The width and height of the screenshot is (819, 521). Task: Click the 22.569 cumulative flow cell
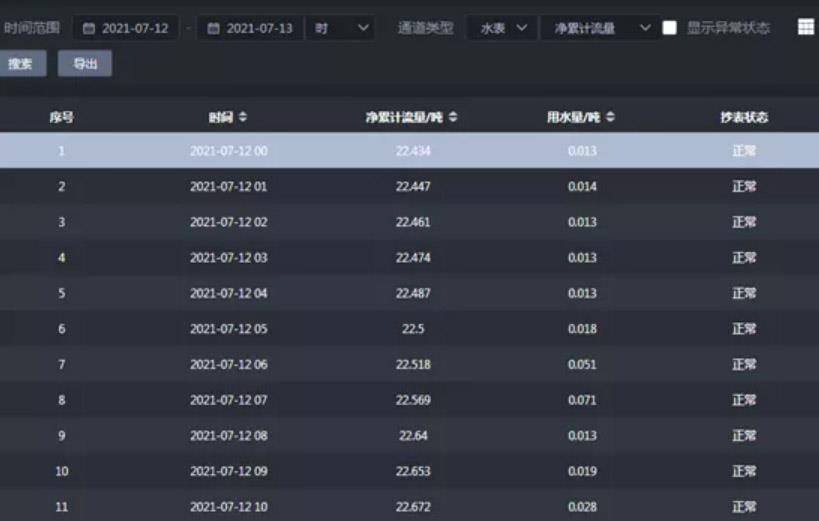click(x=413, y=400)
